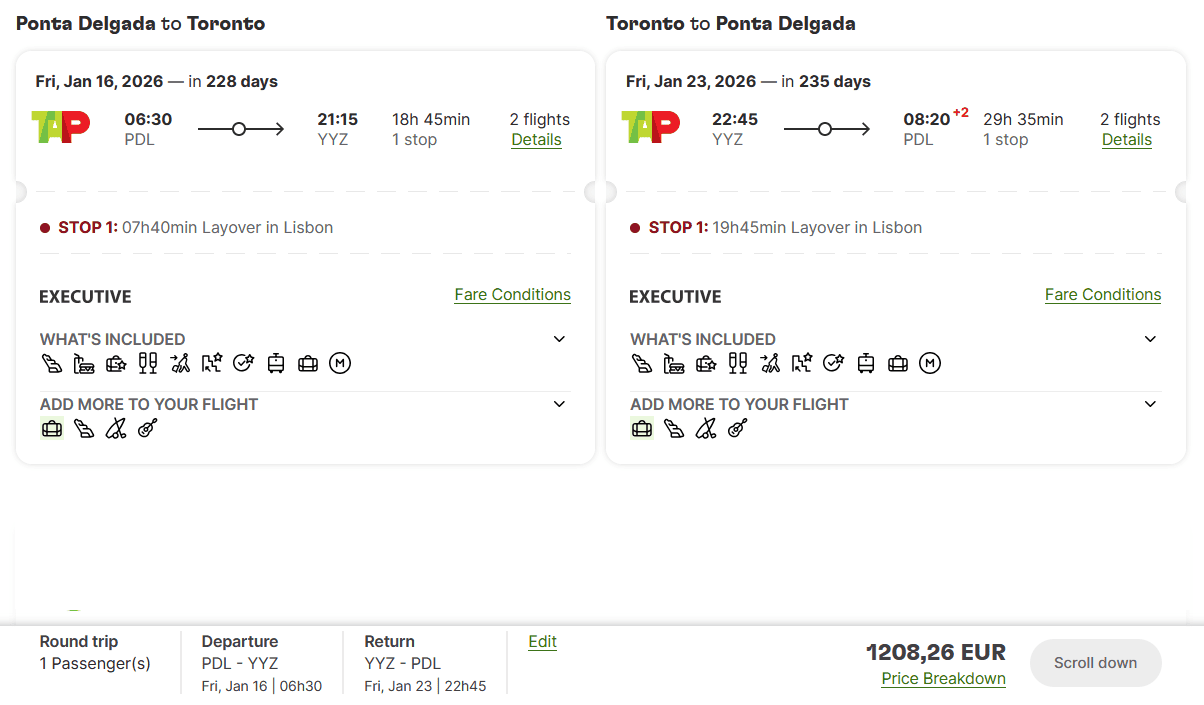Click the seat icon under What's Included, Toronto–Ponta Delgada card

coord(642,364)
